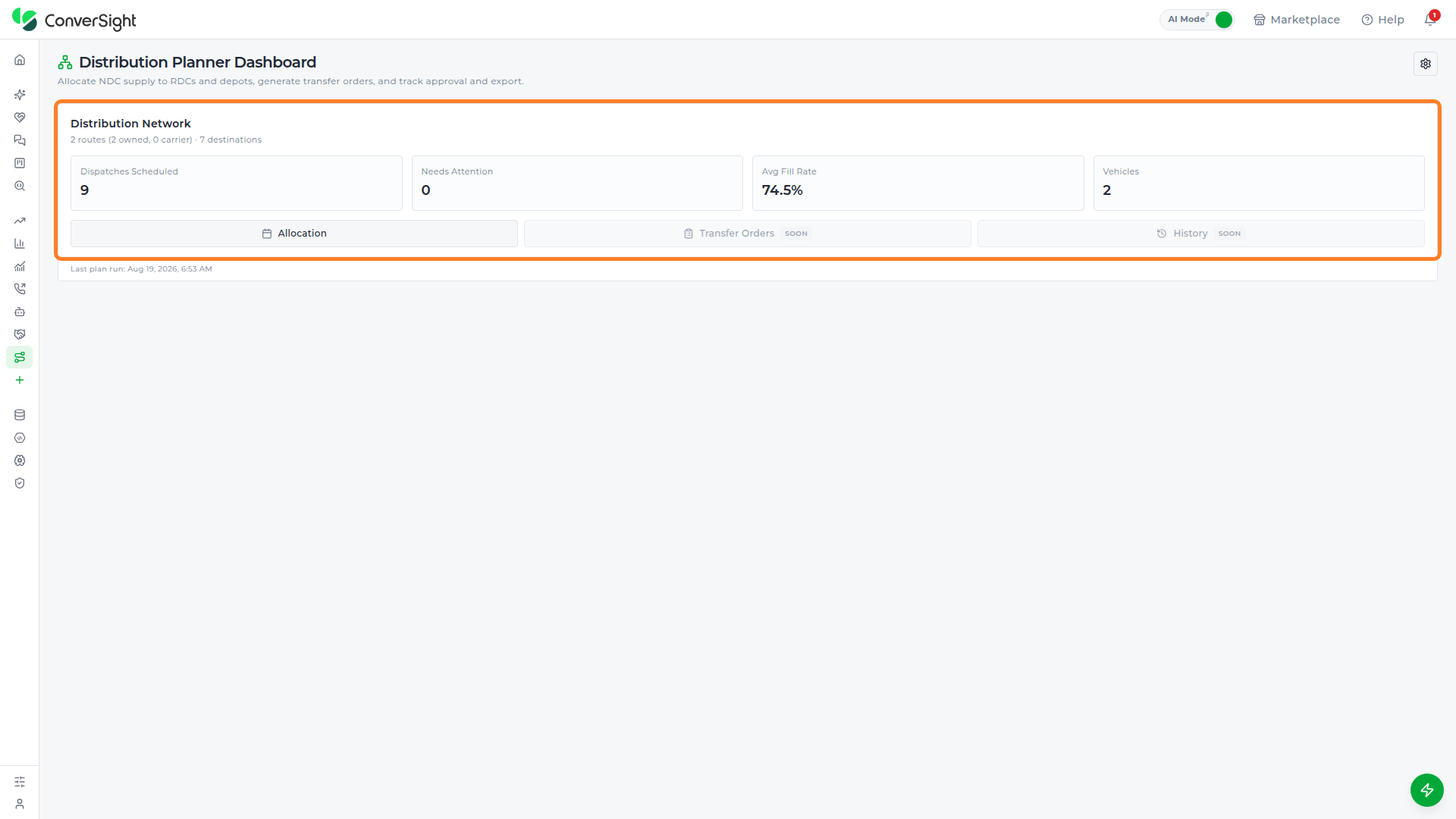The width and height of the screenshot is (1456, 819).
Task: Switch to the History tab
Action: (1200, 234)
